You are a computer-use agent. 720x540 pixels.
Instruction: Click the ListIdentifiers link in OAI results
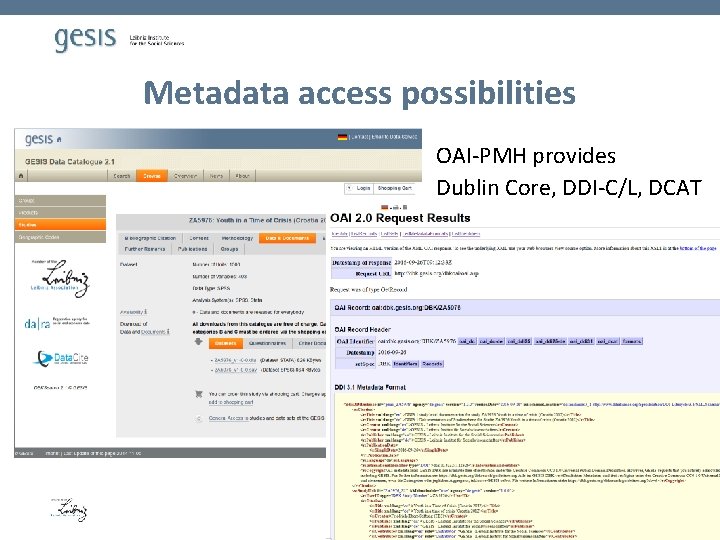466,234
